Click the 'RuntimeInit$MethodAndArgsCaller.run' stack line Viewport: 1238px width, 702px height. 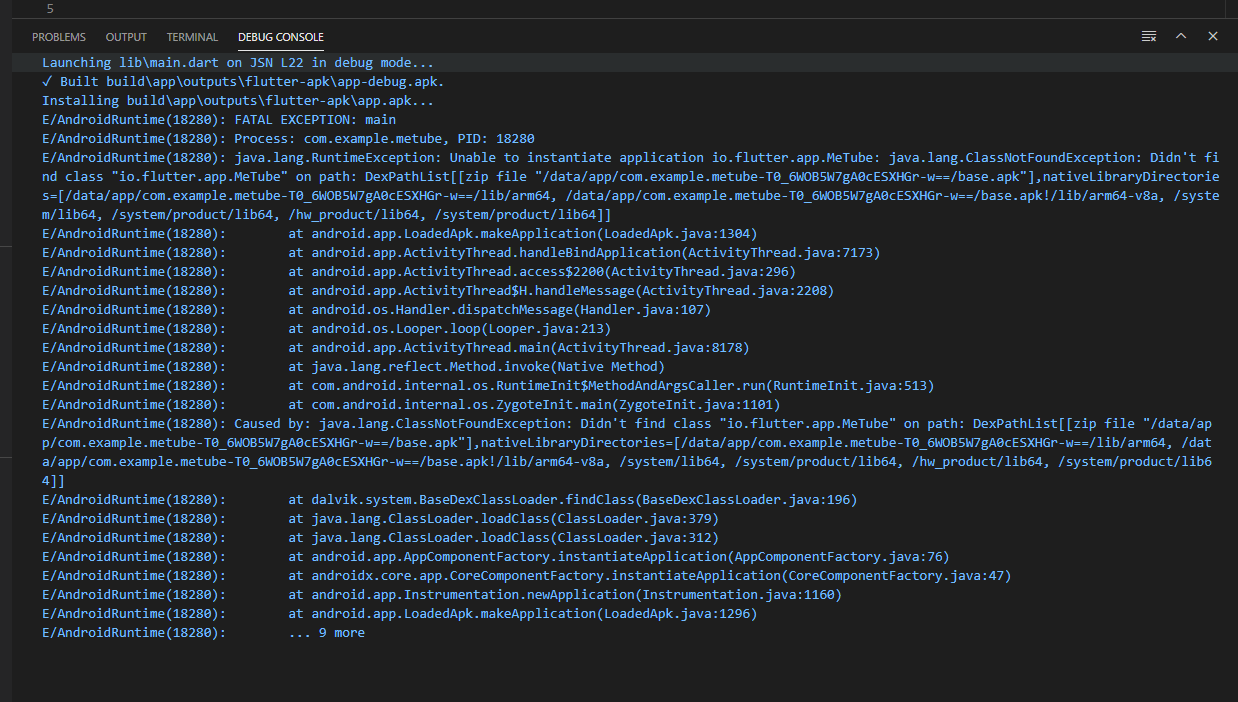click(488, 385)
